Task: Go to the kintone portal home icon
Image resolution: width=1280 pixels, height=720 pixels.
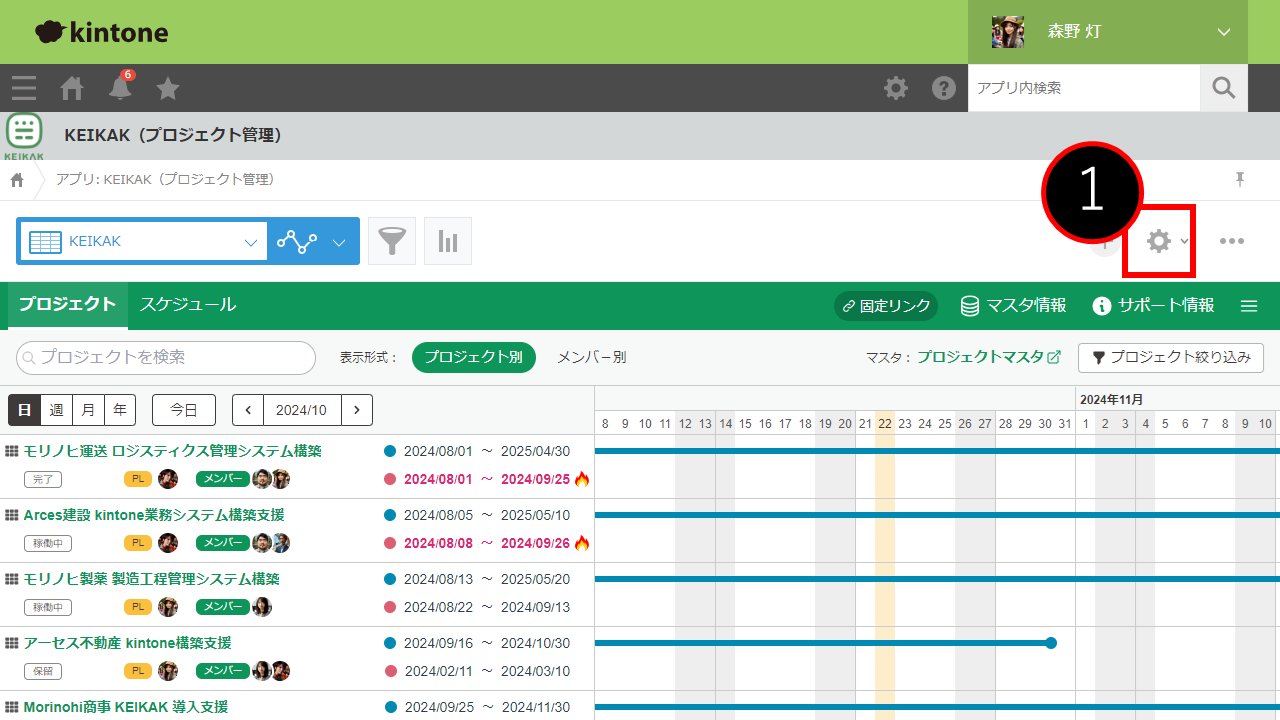Action: 72,88
